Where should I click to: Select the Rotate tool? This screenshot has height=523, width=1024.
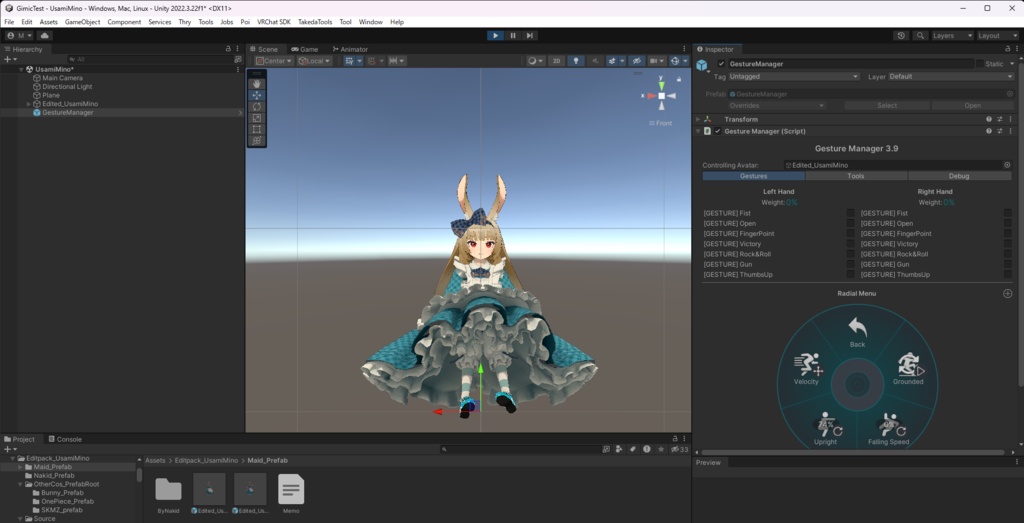pos(257,106)
